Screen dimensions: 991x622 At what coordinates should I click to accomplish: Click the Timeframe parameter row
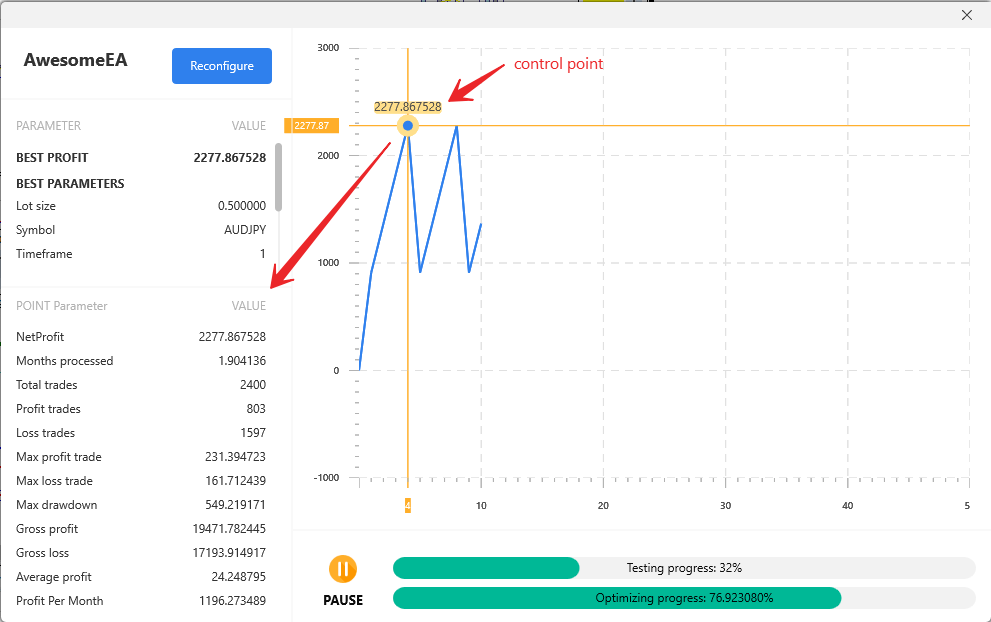(x=141, y=254)
